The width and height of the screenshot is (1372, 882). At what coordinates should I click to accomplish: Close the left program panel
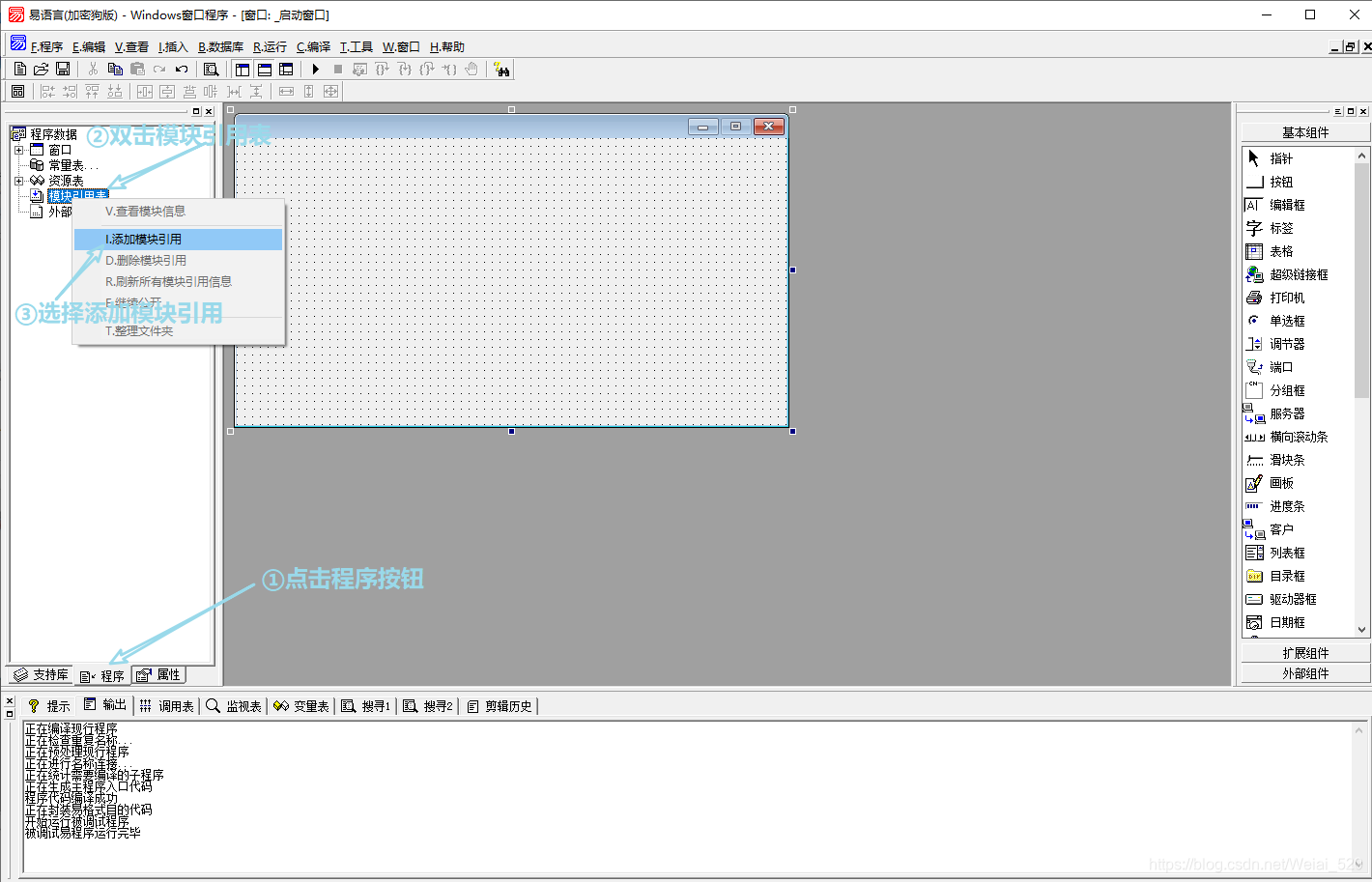[209, 111]
